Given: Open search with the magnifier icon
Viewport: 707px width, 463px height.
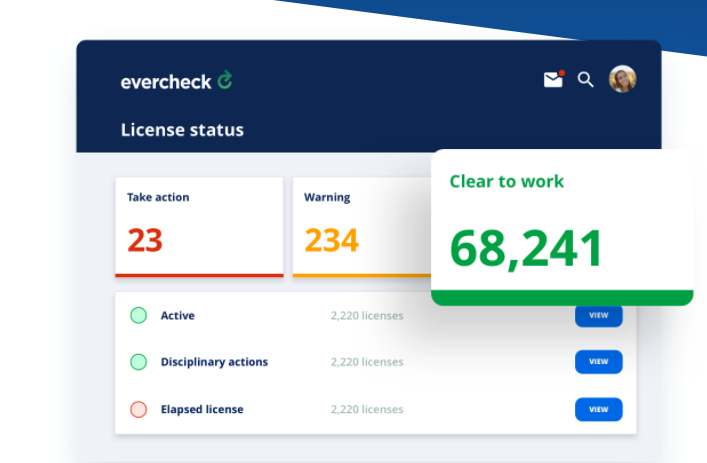Looking at the screenshot, I should 586,80.
